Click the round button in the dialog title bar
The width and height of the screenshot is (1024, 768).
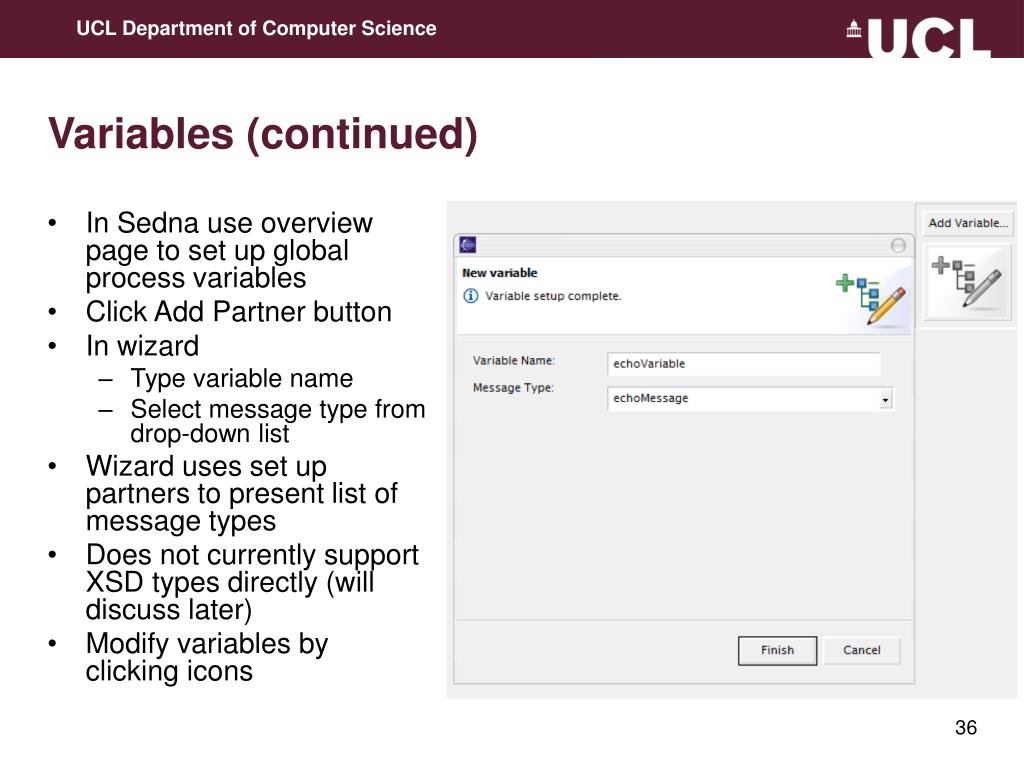tap(898, 246)
